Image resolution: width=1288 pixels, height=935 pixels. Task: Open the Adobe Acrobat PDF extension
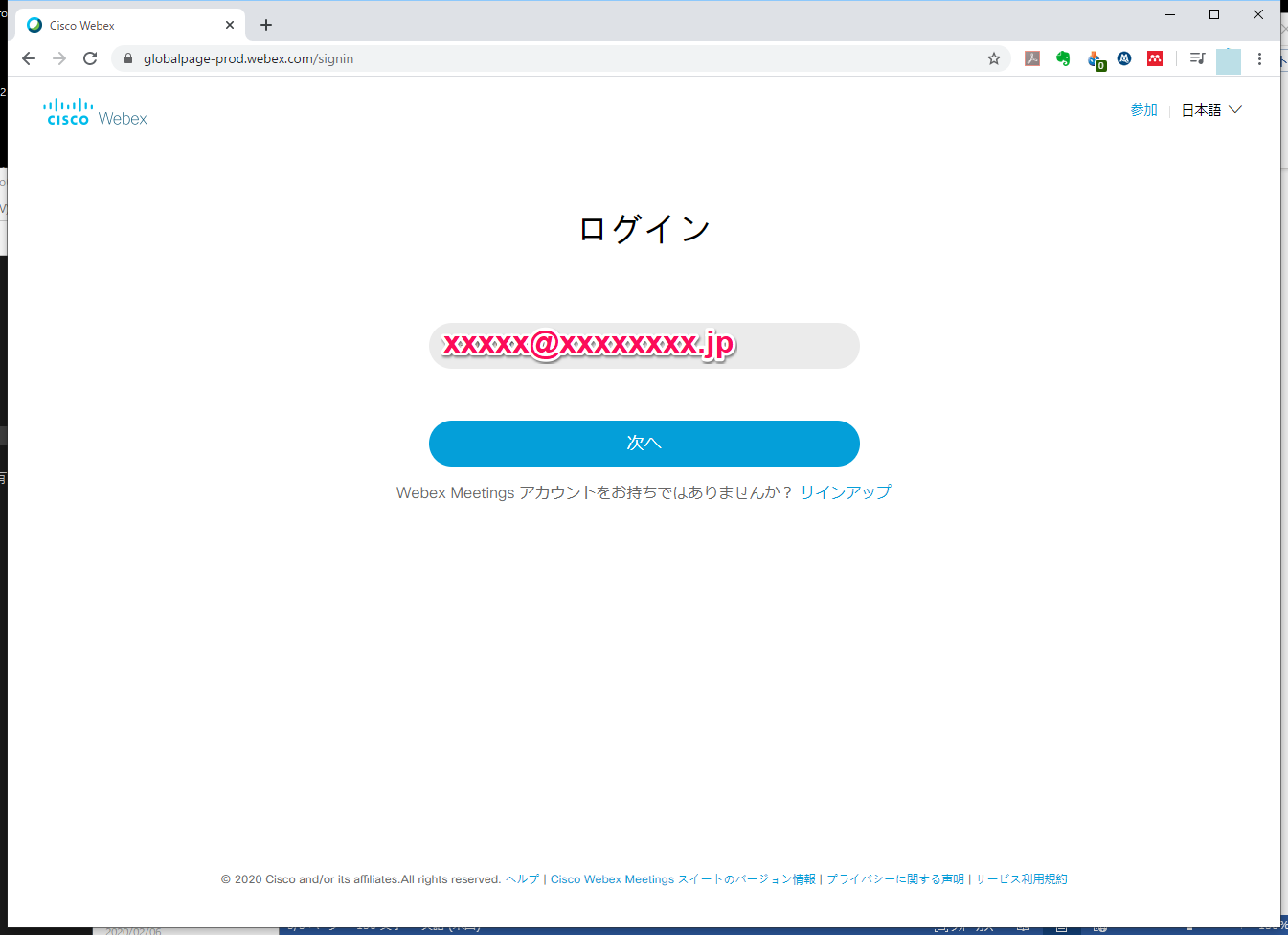click(1032, 58)
